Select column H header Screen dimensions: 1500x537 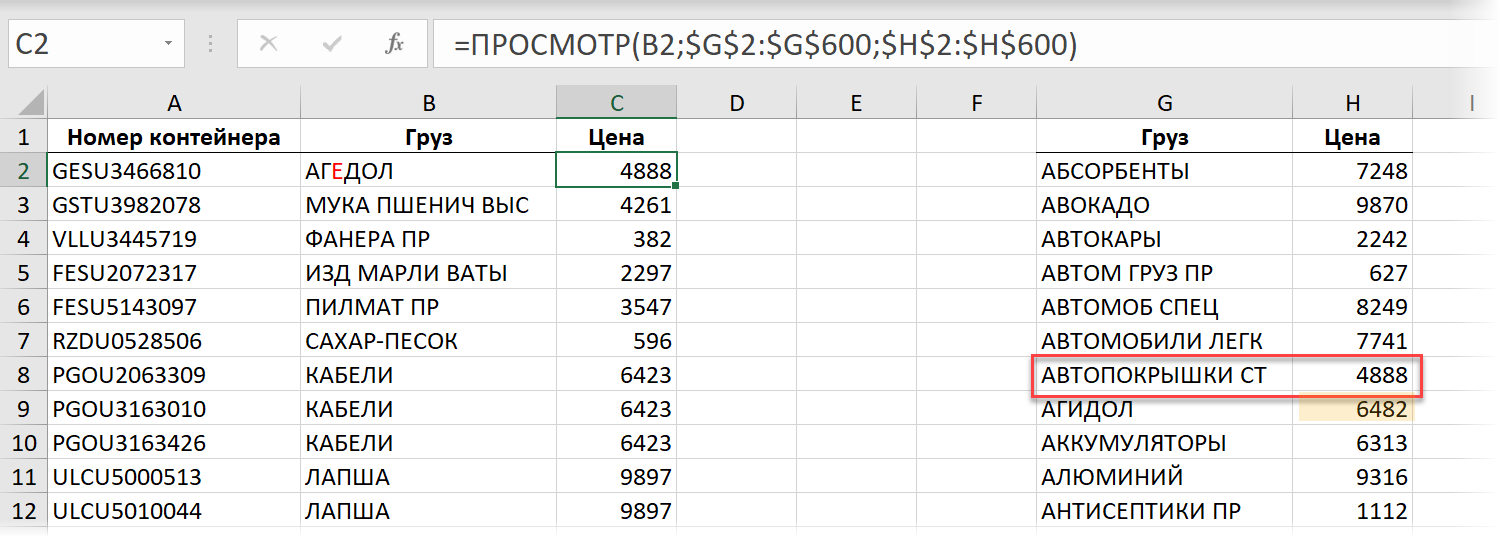(1353, 102)
